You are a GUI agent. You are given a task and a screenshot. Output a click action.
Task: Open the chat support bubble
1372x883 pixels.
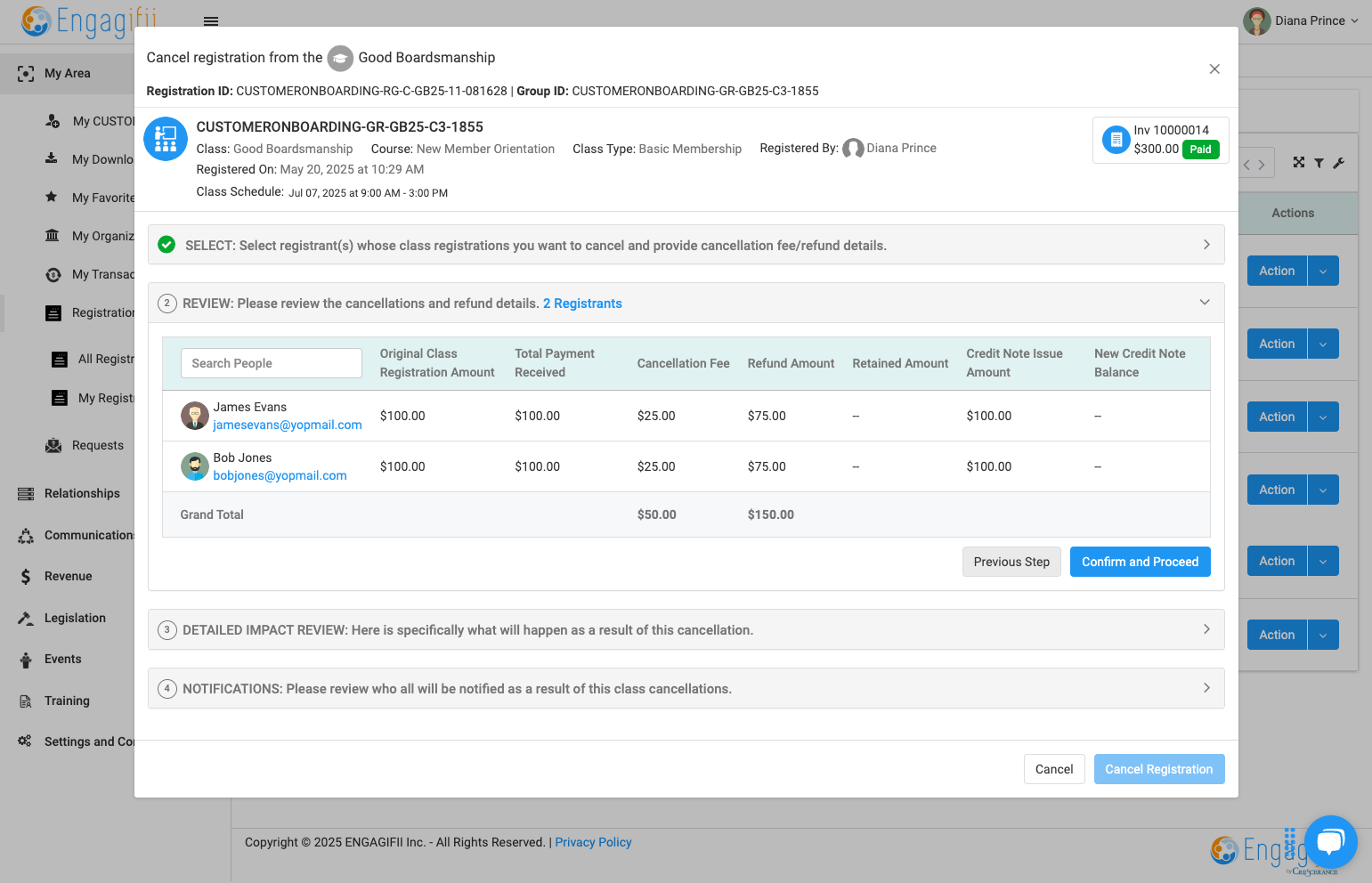click(1331, 842)
